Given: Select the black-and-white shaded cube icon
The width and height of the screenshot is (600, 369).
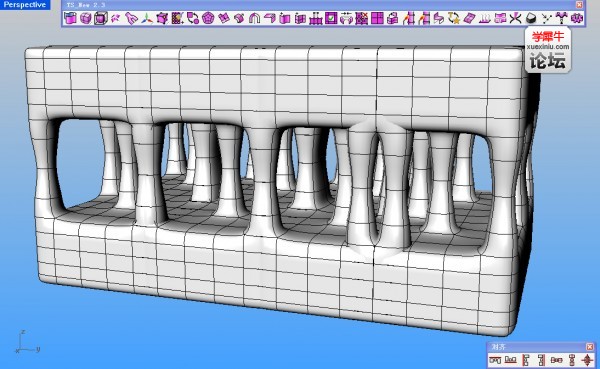Looking at the screenshot, I should (531, 18).
